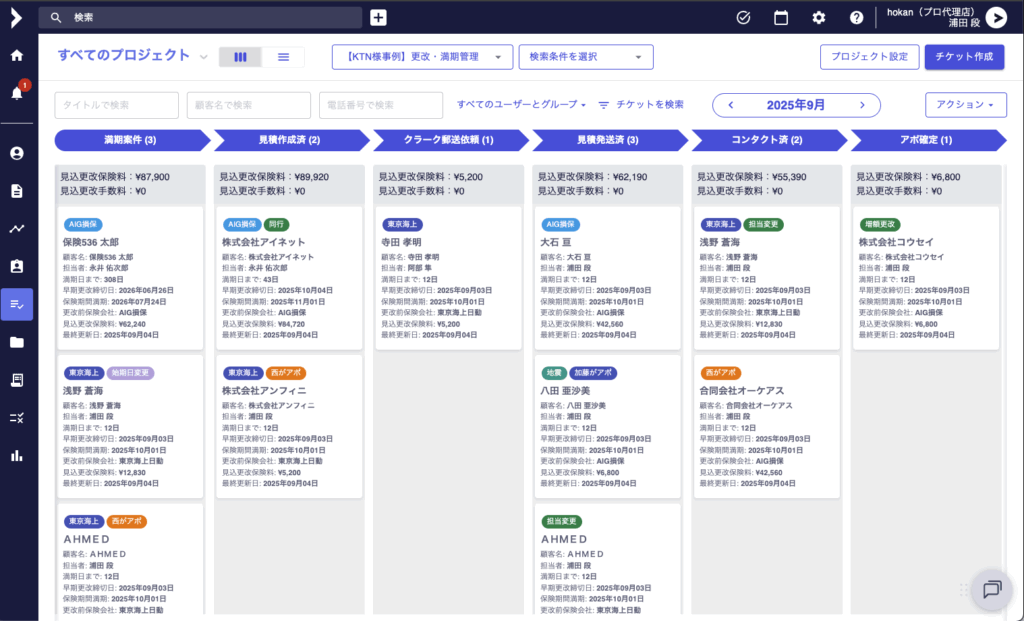Select the 満期案件 (3) stage header

coord(130,140)
